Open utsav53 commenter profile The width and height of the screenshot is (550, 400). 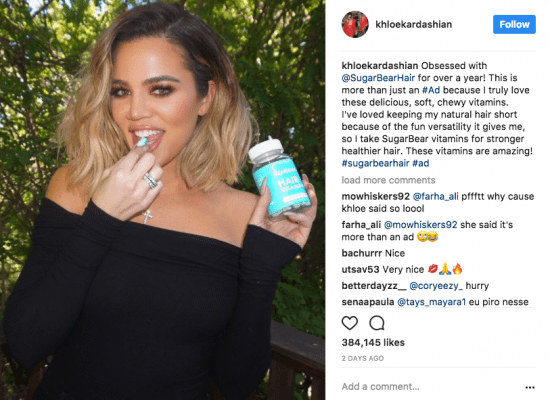pos(360,269)
